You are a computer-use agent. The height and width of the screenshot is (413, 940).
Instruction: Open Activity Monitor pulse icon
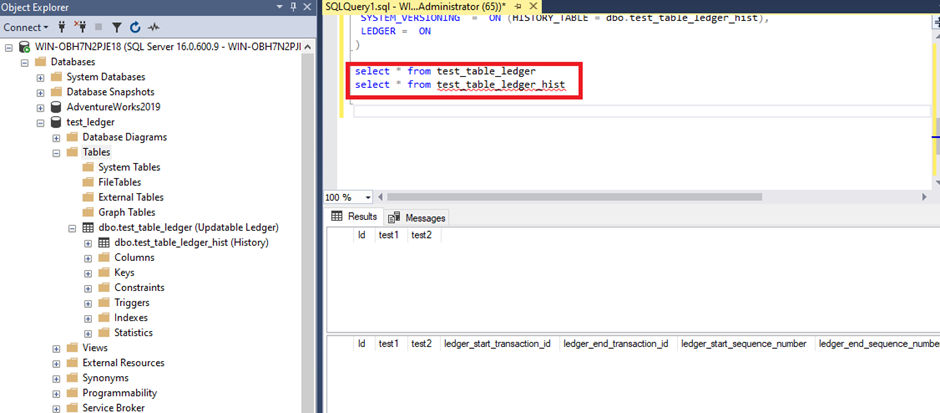point(154,27)
